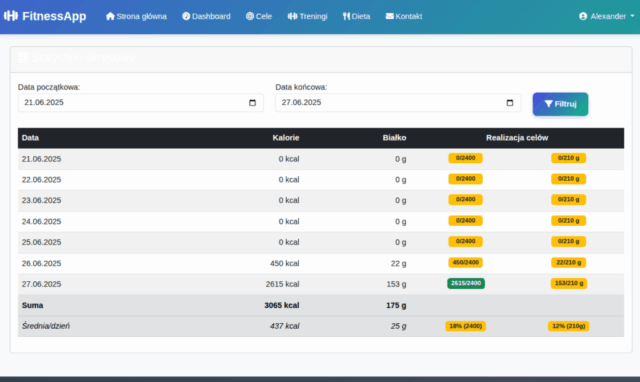Click the dumbbell icon next to Treningi

coord(292,16)
